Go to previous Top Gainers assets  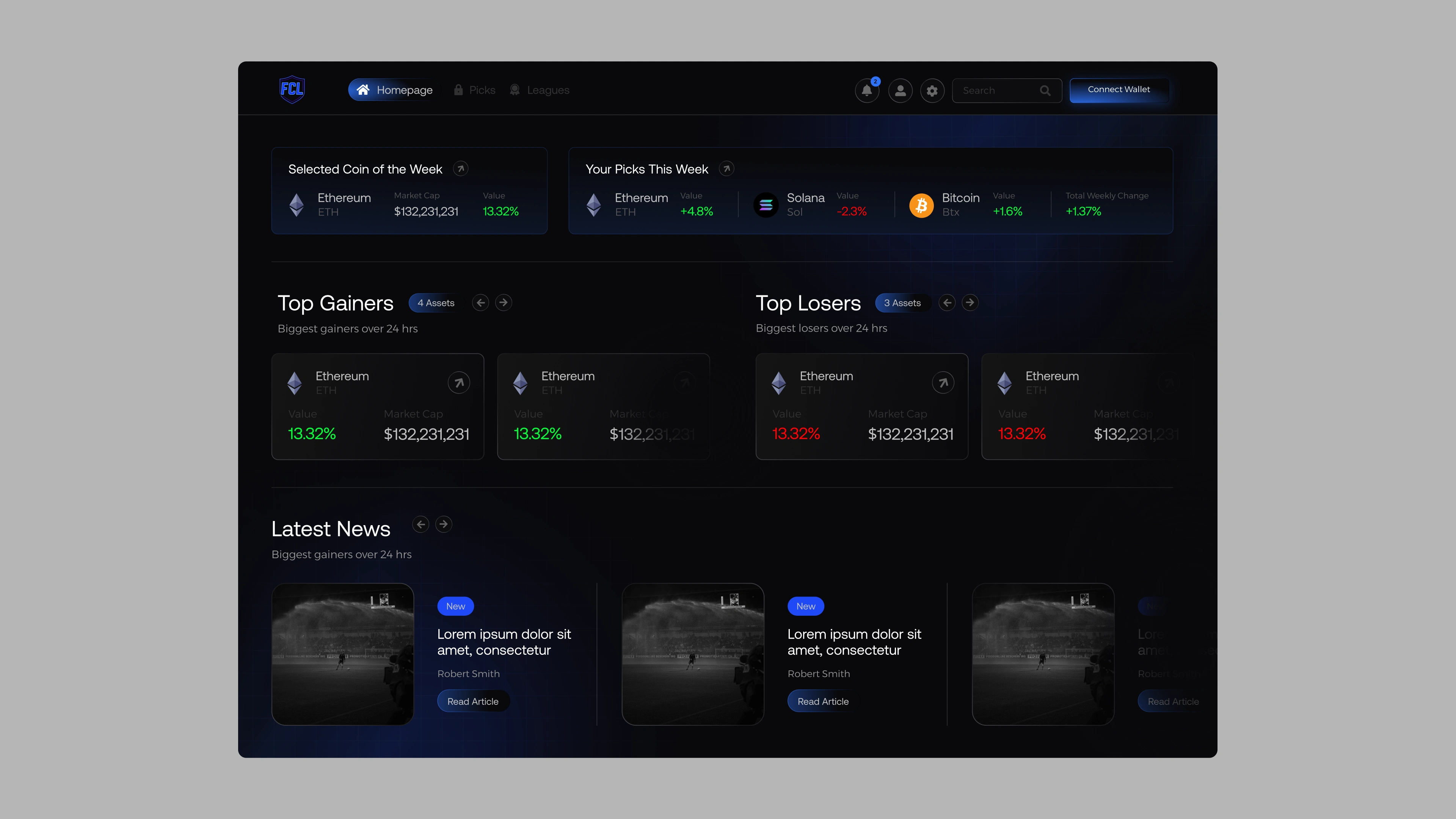point(480,303)
